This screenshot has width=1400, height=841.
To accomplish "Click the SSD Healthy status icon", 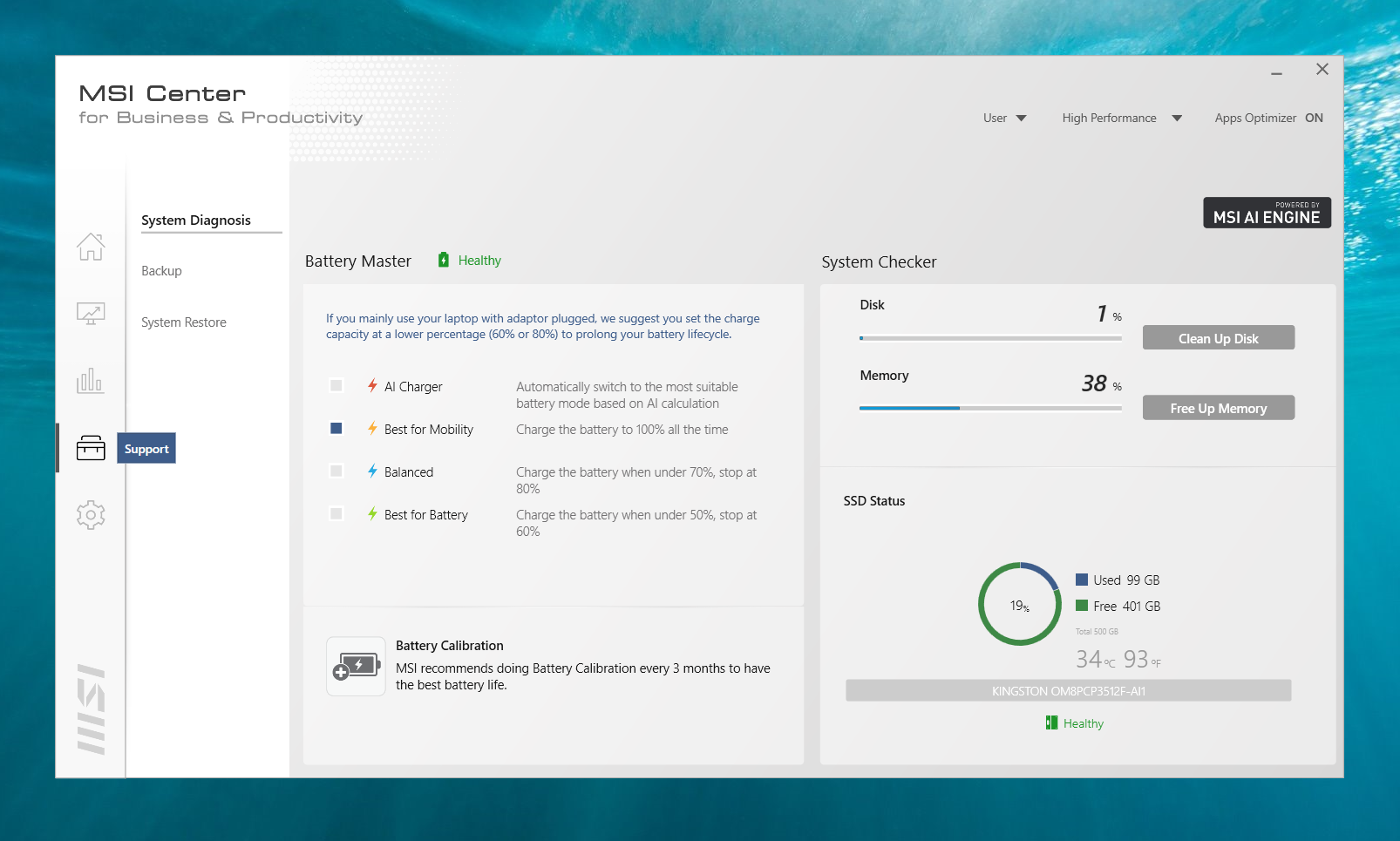I will (1051, 722).
